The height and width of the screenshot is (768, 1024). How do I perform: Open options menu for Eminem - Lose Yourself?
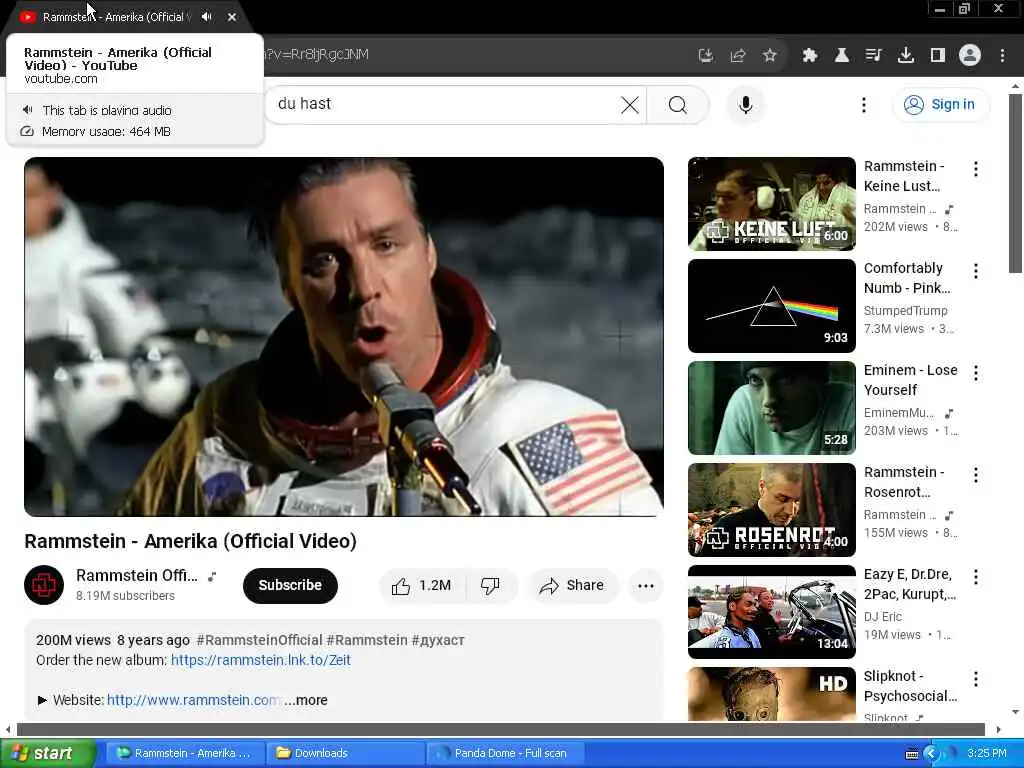point(976,373)
